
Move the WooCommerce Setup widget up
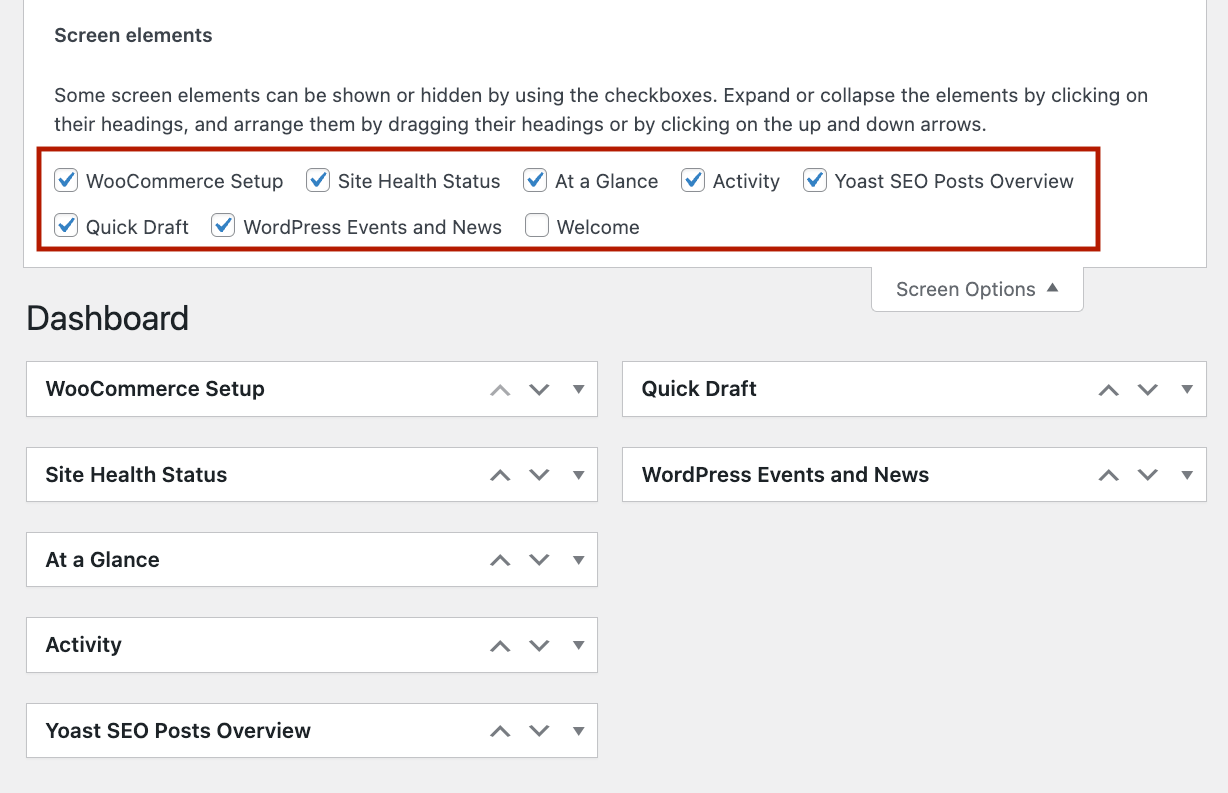pyautogui.click(x=500, y=389)
